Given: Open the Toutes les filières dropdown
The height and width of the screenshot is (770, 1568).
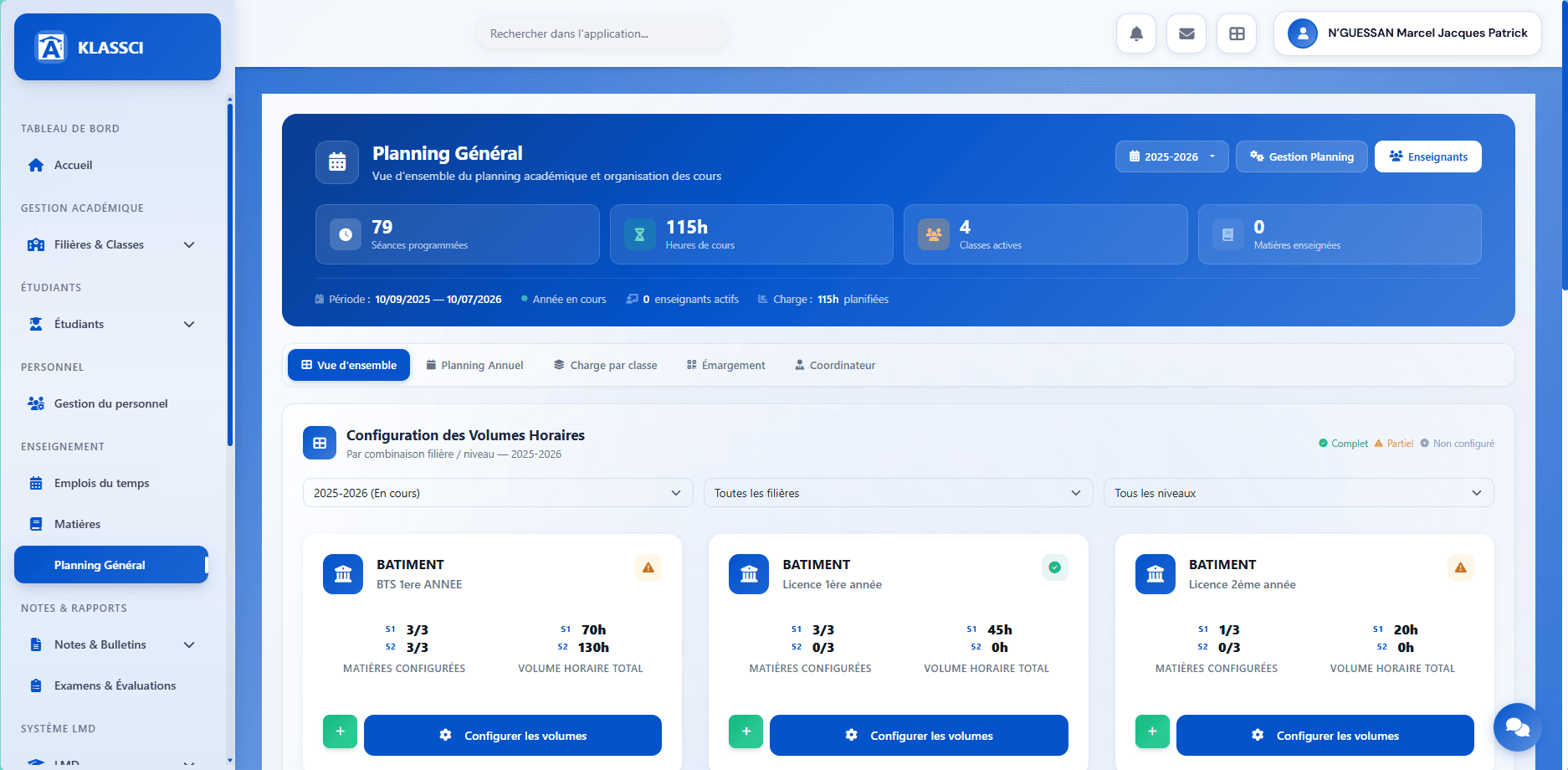Looking at the screenshot, I should 898,493.
